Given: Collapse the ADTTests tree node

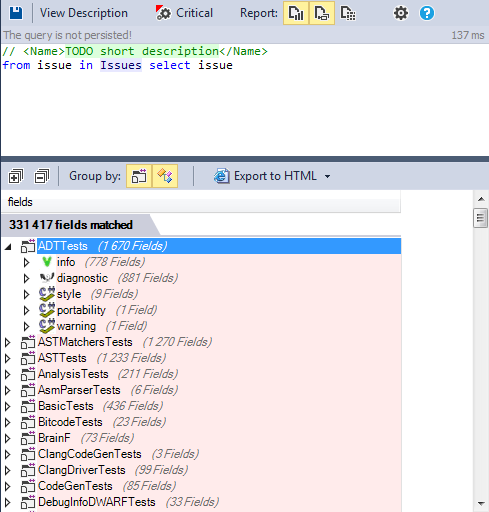Looking at the screenshot, I should (x=8, y=247).
